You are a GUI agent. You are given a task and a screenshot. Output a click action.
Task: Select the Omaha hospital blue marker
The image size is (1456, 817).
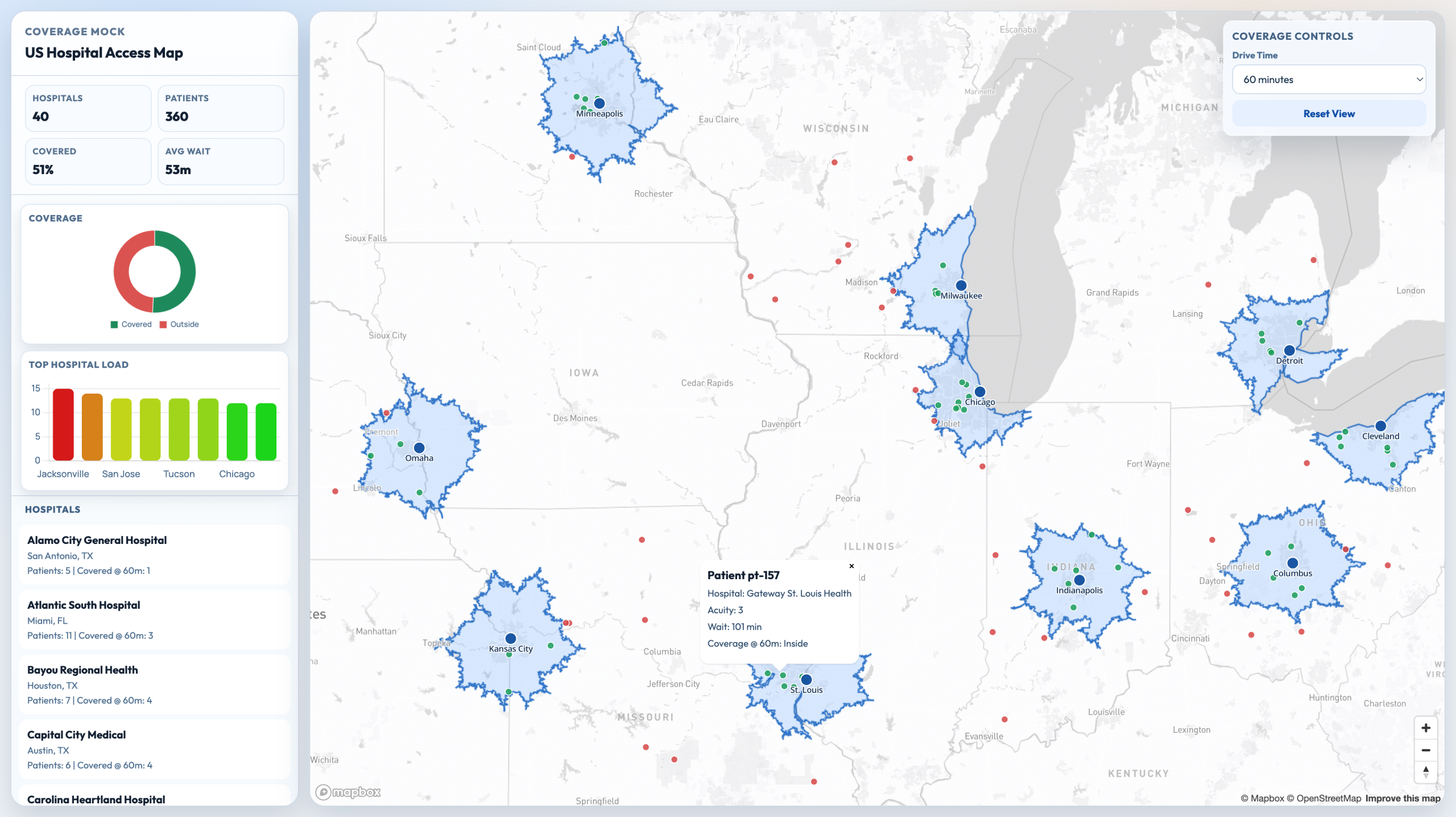[x=419, y=448]
